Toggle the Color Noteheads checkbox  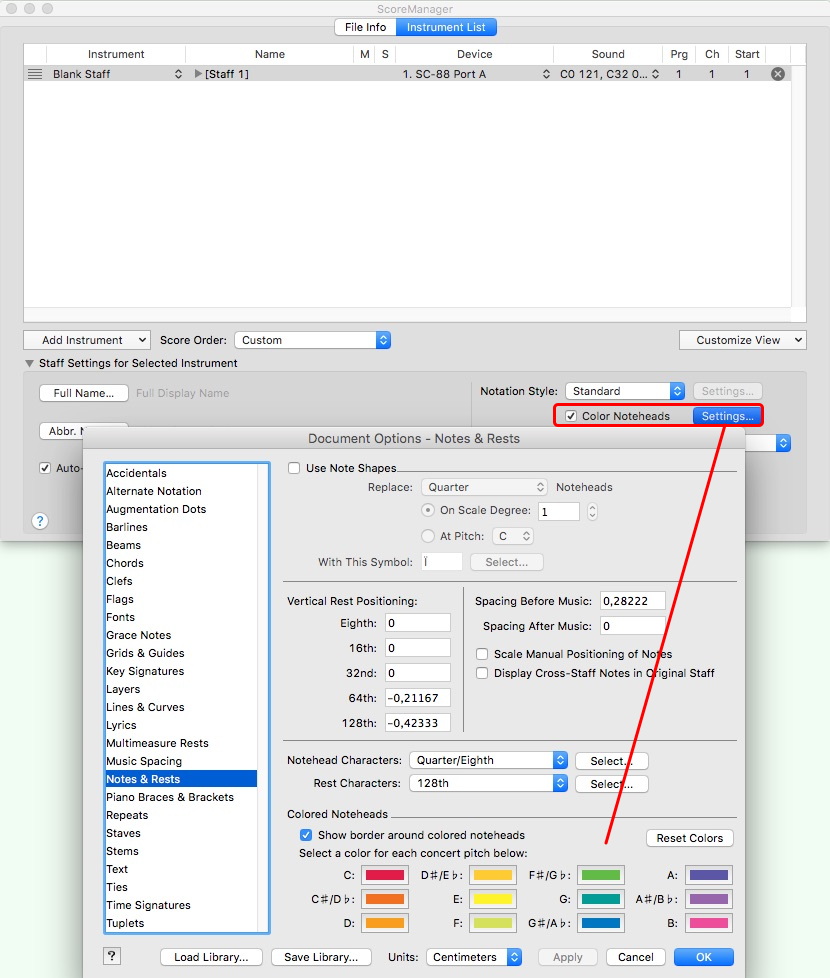571,416
